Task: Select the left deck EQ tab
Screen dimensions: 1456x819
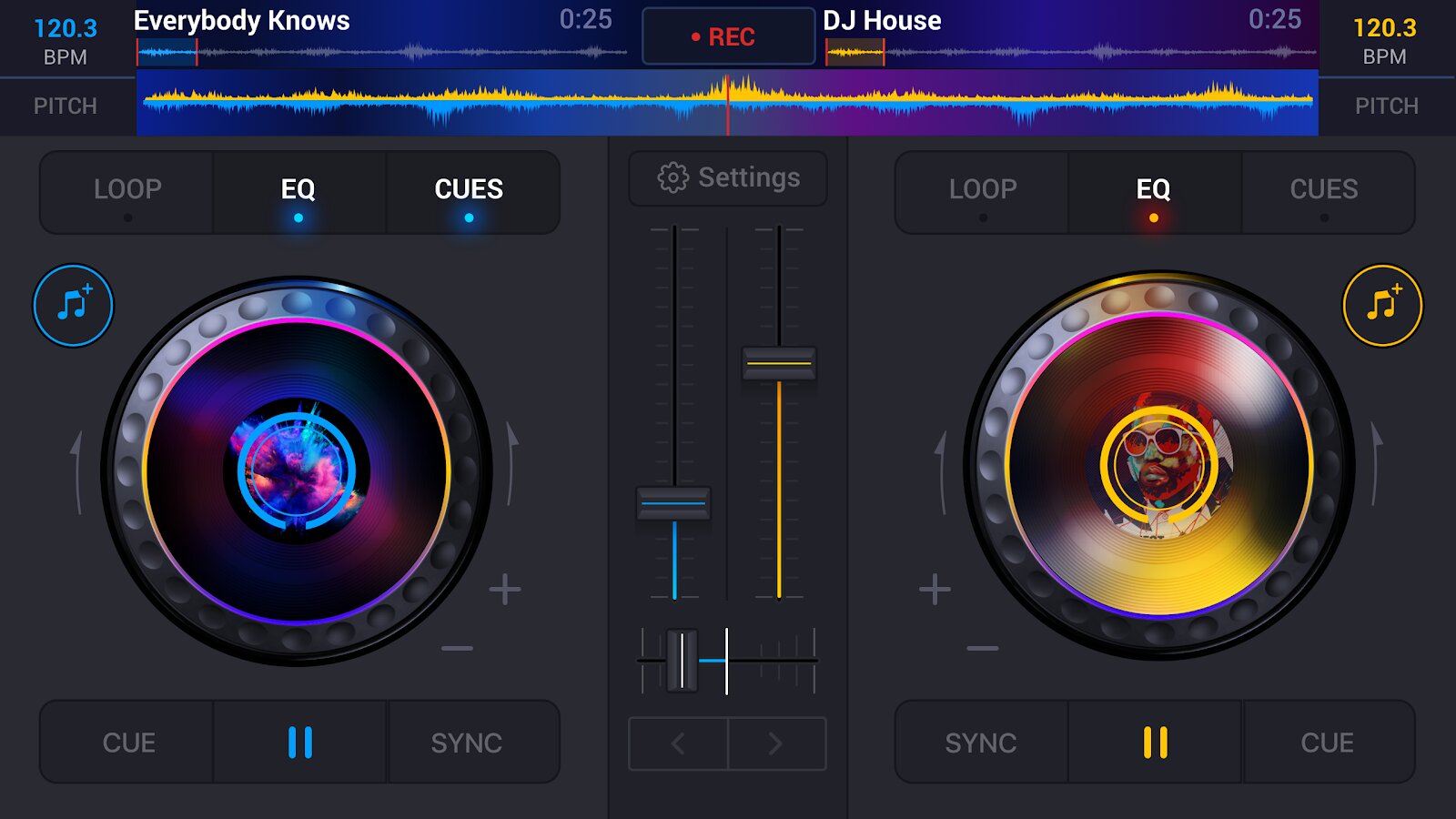Action: 298,192
